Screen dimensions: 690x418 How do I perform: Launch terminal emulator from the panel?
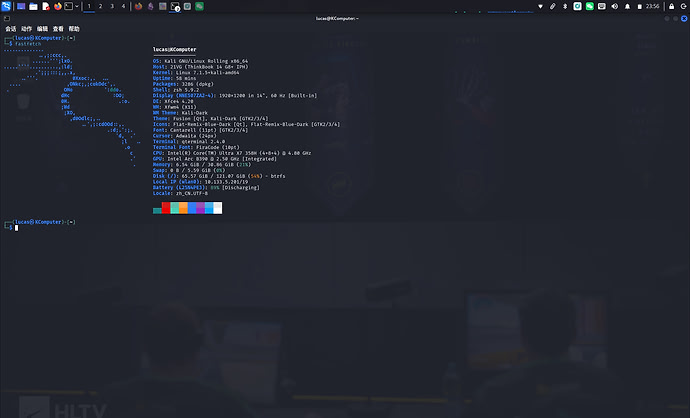coord(69,7)
